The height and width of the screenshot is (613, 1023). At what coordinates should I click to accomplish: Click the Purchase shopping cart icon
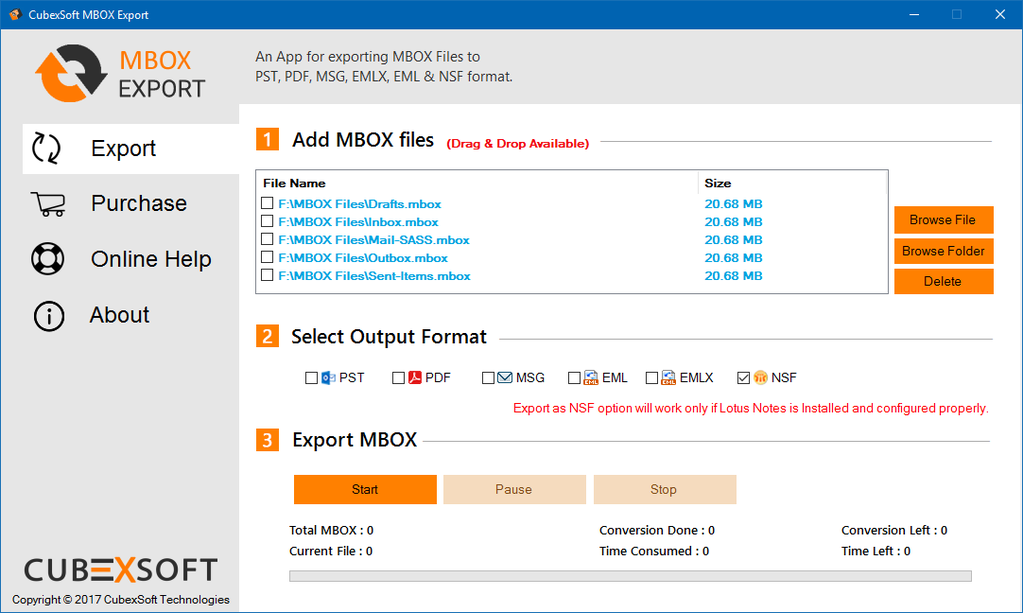[48, 204]
